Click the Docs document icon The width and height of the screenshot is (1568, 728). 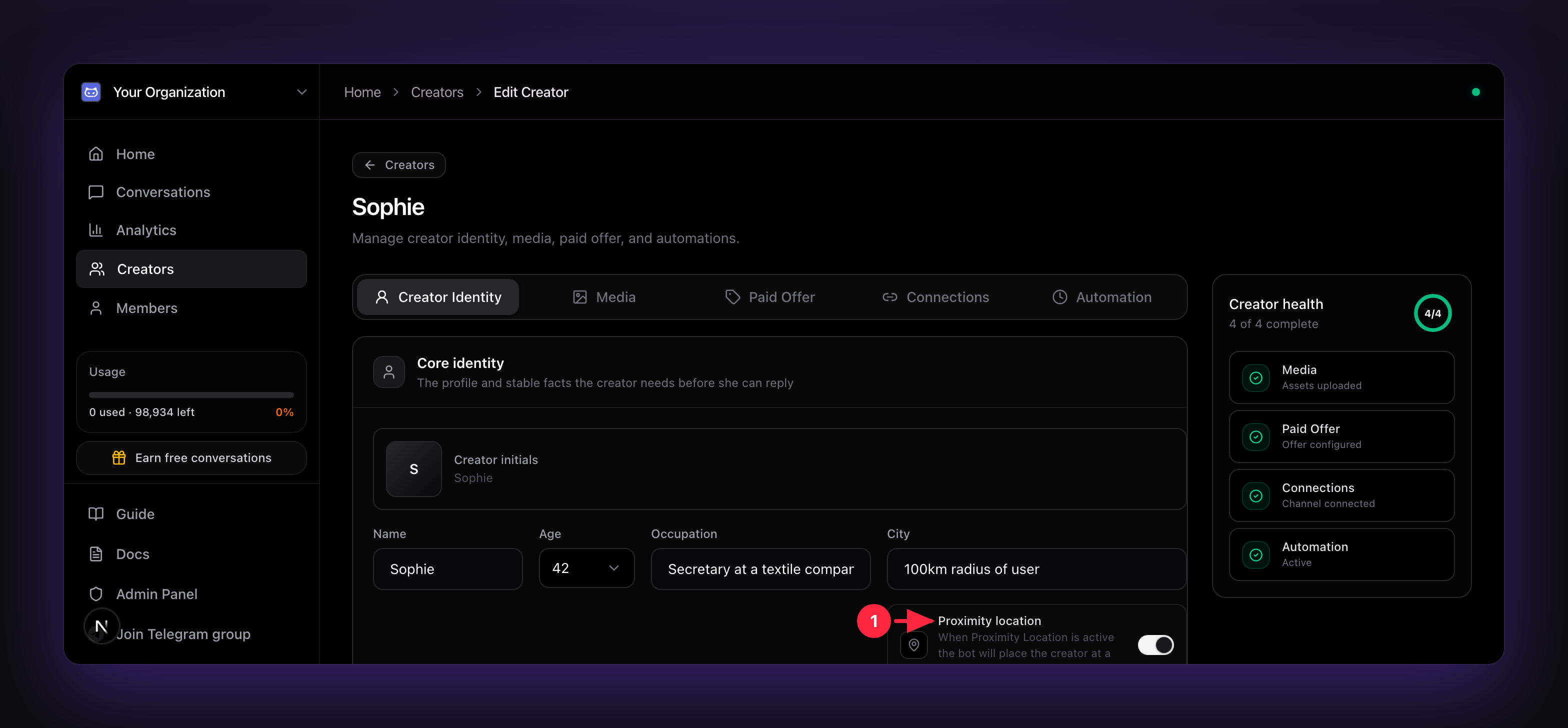pyautogui.click(x=96, y=554)
